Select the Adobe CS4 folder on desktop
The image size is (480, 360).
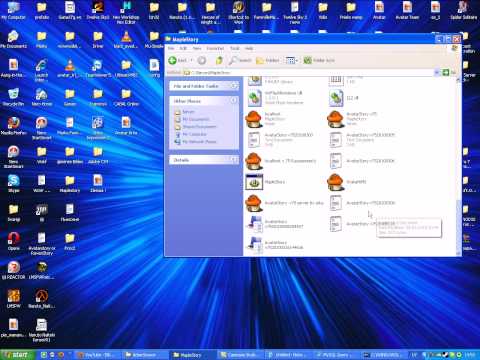click(x=98, y=155)
